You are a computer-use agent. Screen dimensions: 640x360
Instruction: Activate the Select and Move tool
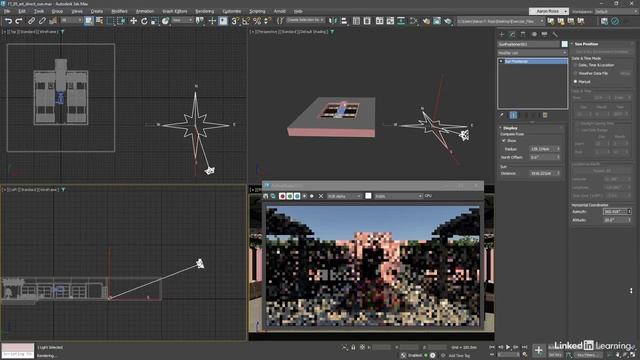[x=133, y=21]
